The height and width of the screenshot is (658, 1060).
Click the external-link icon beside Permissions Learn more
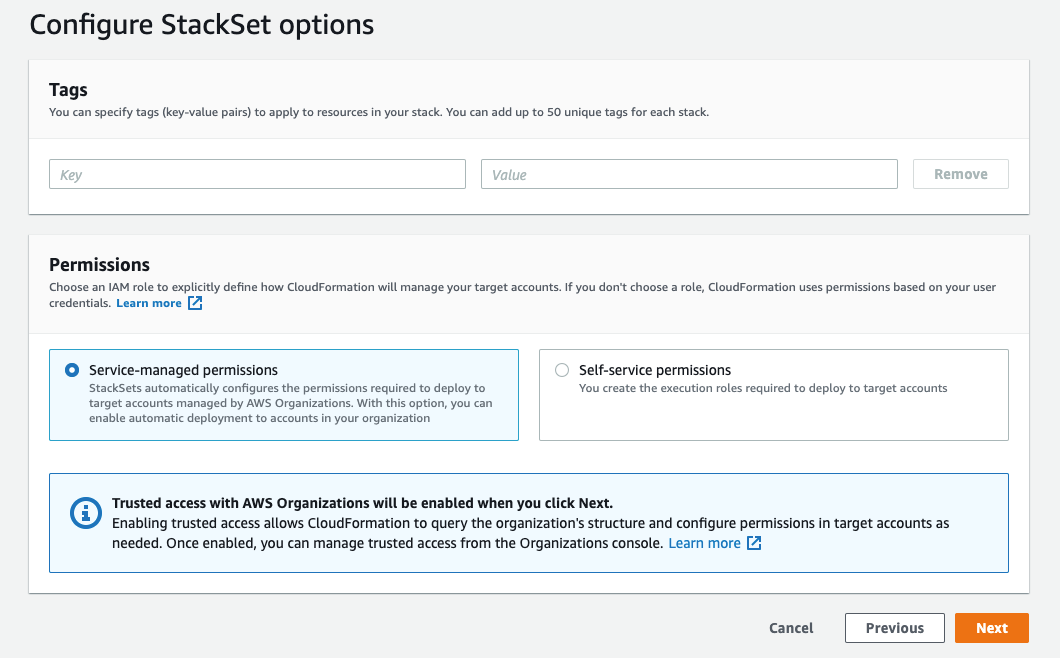[x=195, y=302]
